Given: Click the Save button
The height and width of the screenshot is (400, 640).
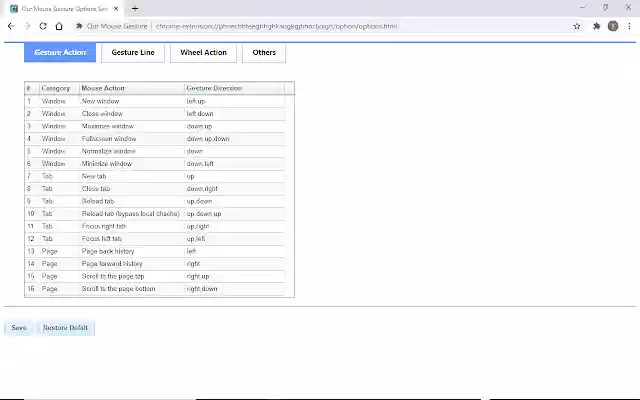Looking at the screenshot, I should click(x=19, y=328).
